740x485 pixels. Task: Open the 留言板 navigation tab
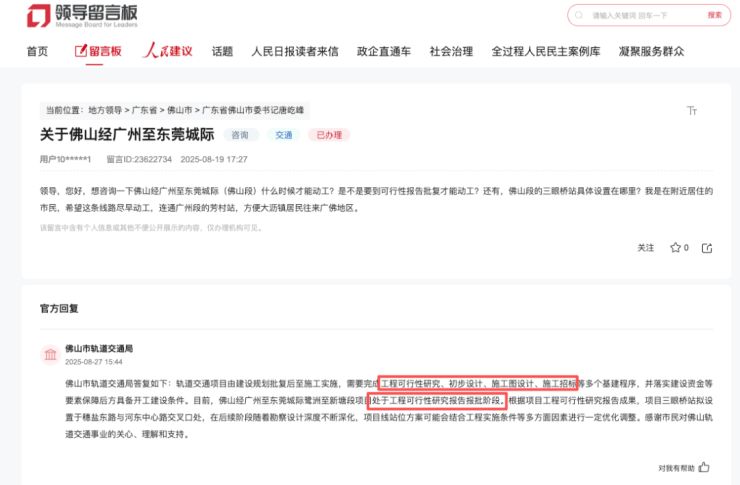[98, 51]
